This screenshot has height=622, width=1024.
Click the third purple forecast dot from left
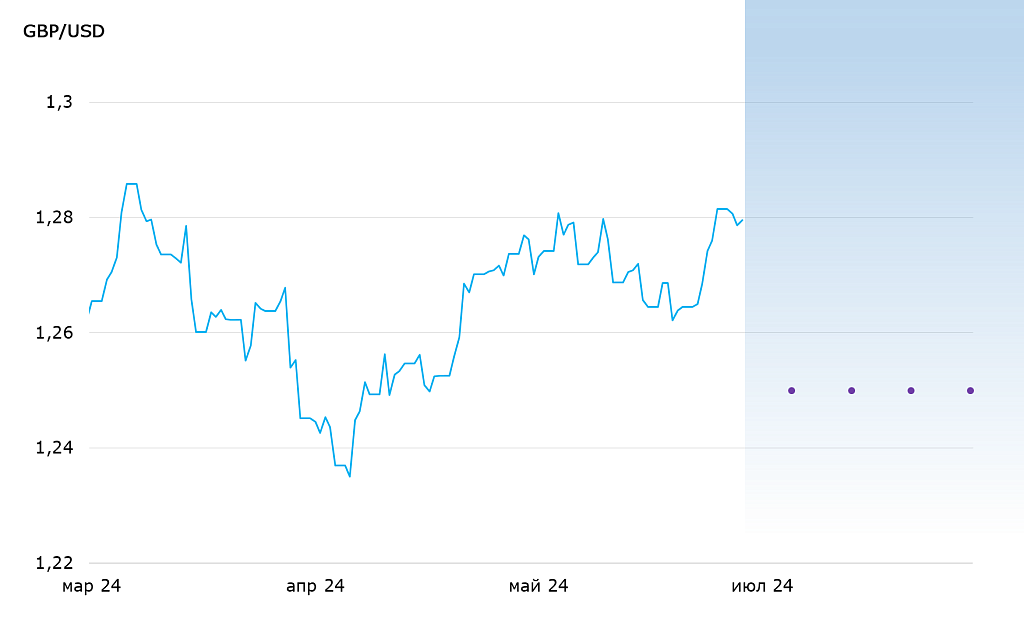911,390
